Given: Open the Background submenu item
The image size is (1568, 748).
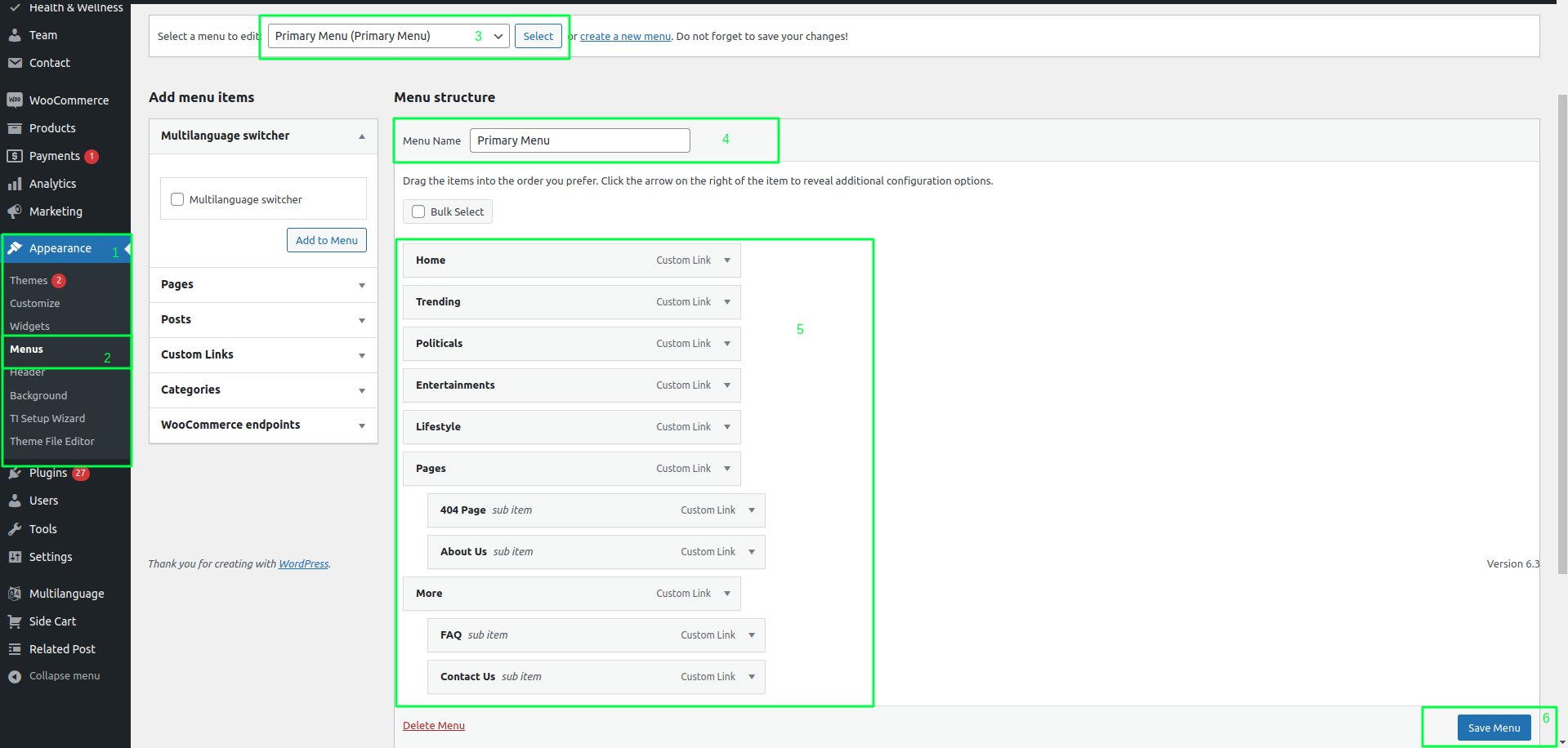Looking at the screenshot, I should tap(38, 395).
